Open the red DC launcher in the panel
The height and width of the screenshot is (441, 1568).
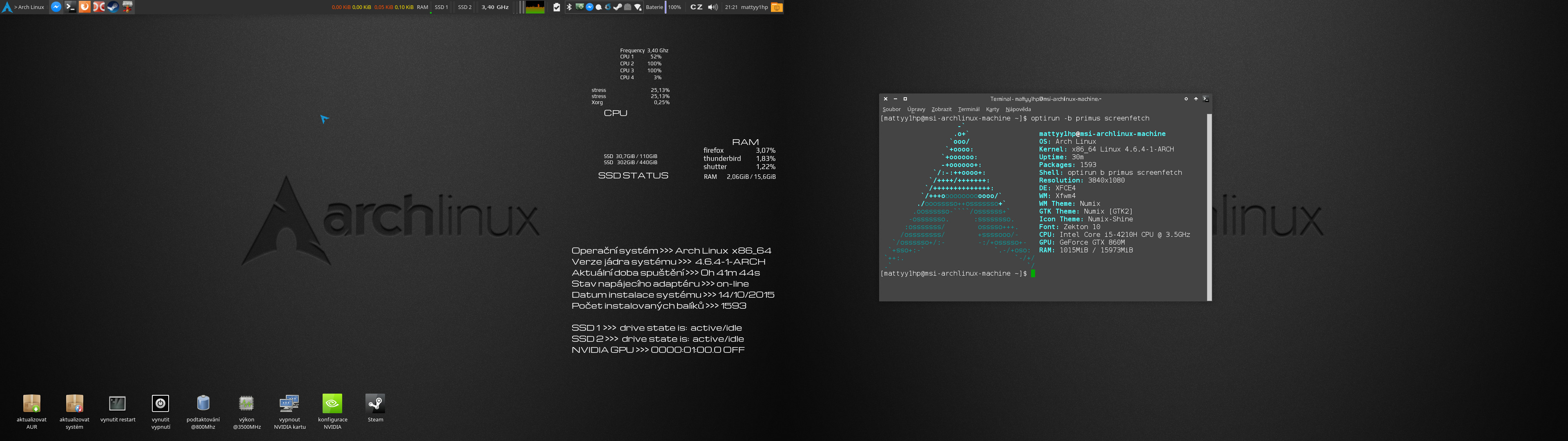tap(98, 7)
